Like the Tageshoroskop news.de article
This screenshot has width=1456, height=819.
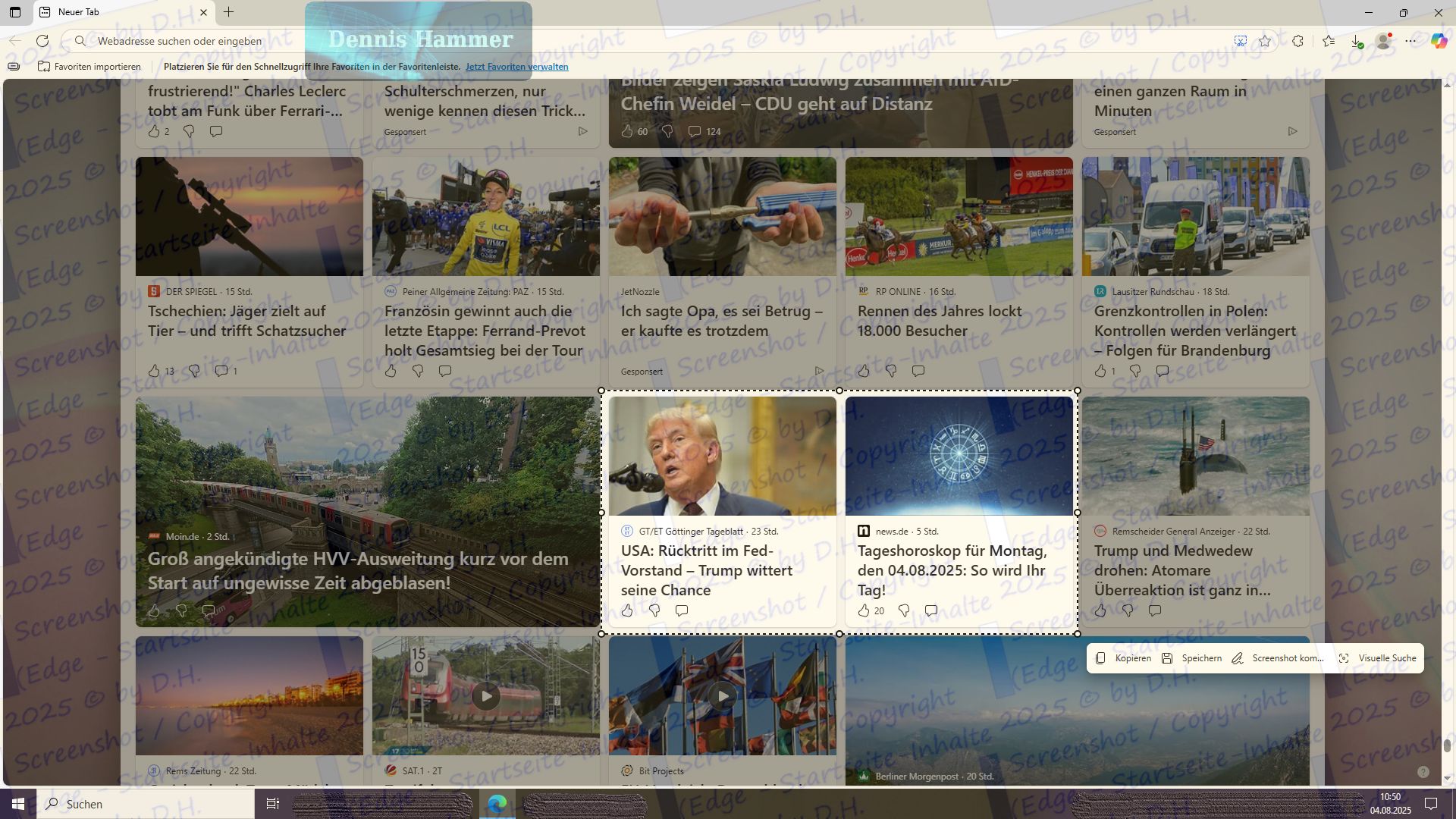[x=864, y=610]
